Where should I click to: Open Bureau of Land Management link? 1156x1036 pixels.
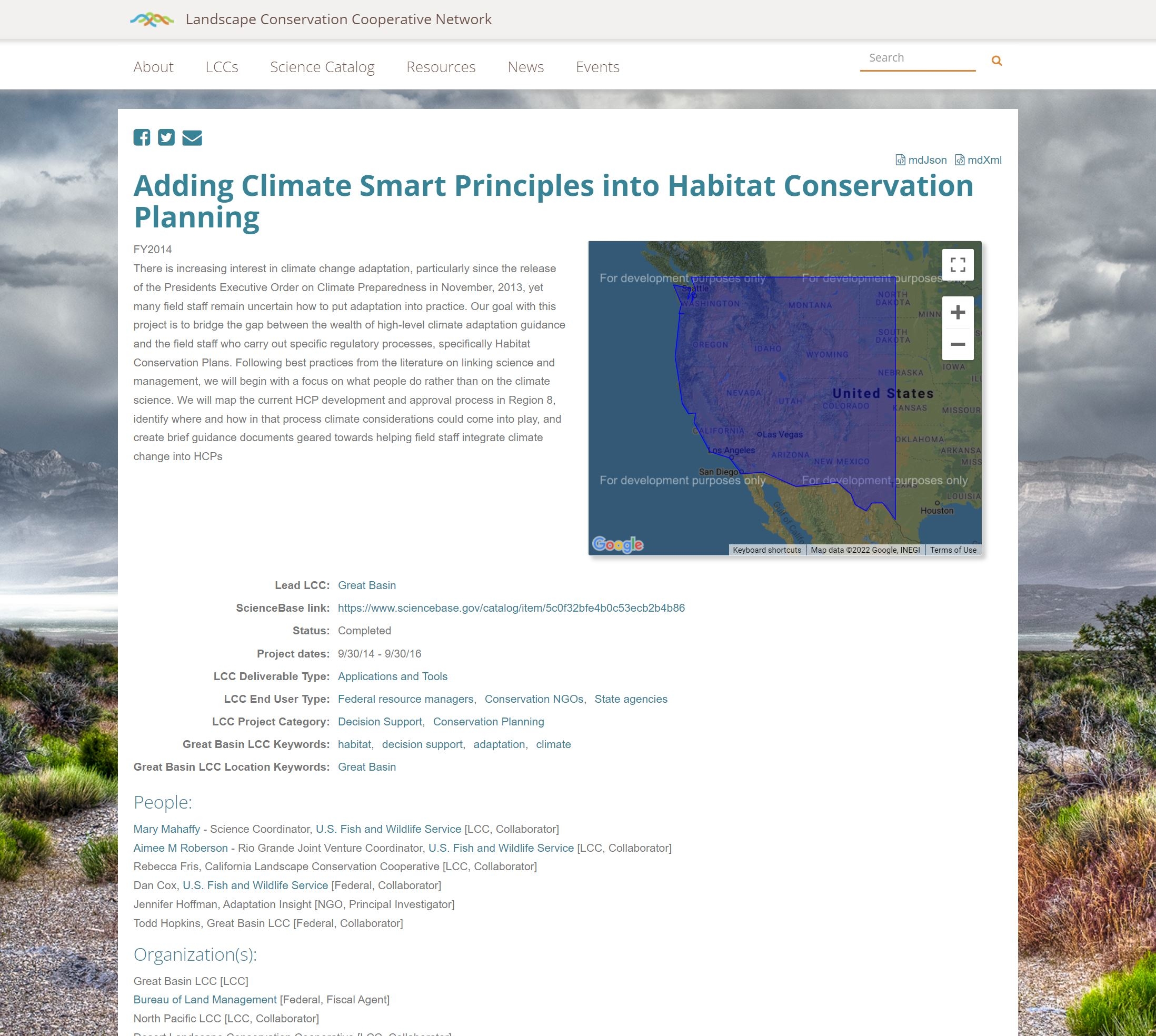point(205,1000)
